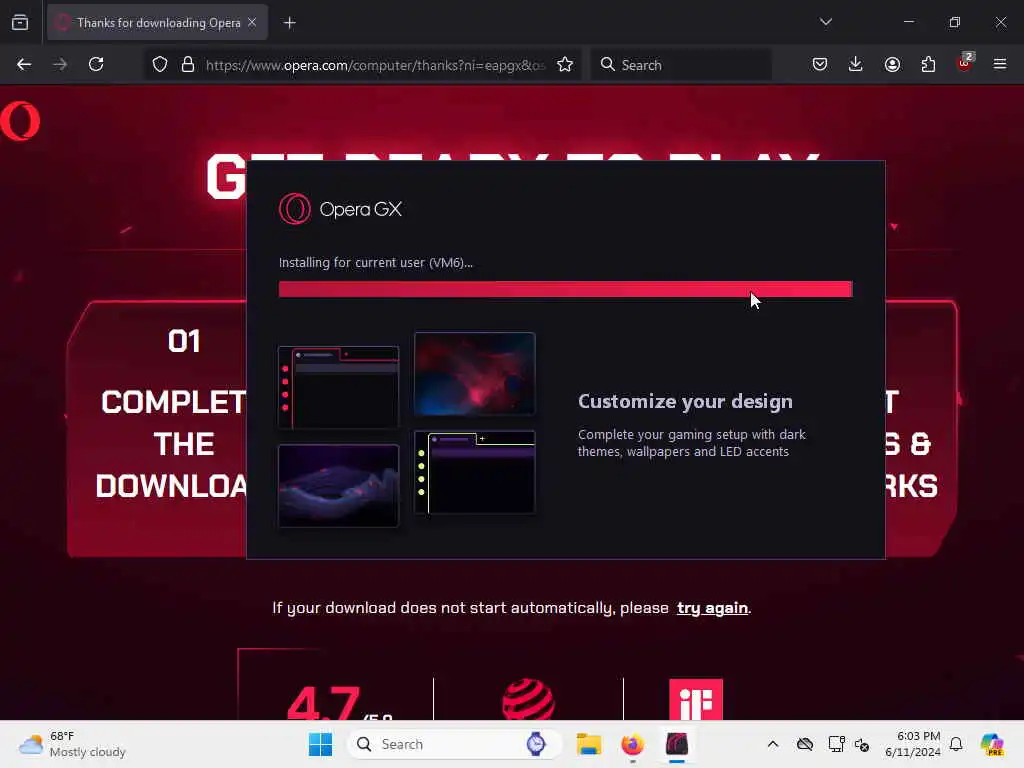Open clock showing 6:03 PM
The width and height of the screenshot is (1024, 768).
coord(913,744)
